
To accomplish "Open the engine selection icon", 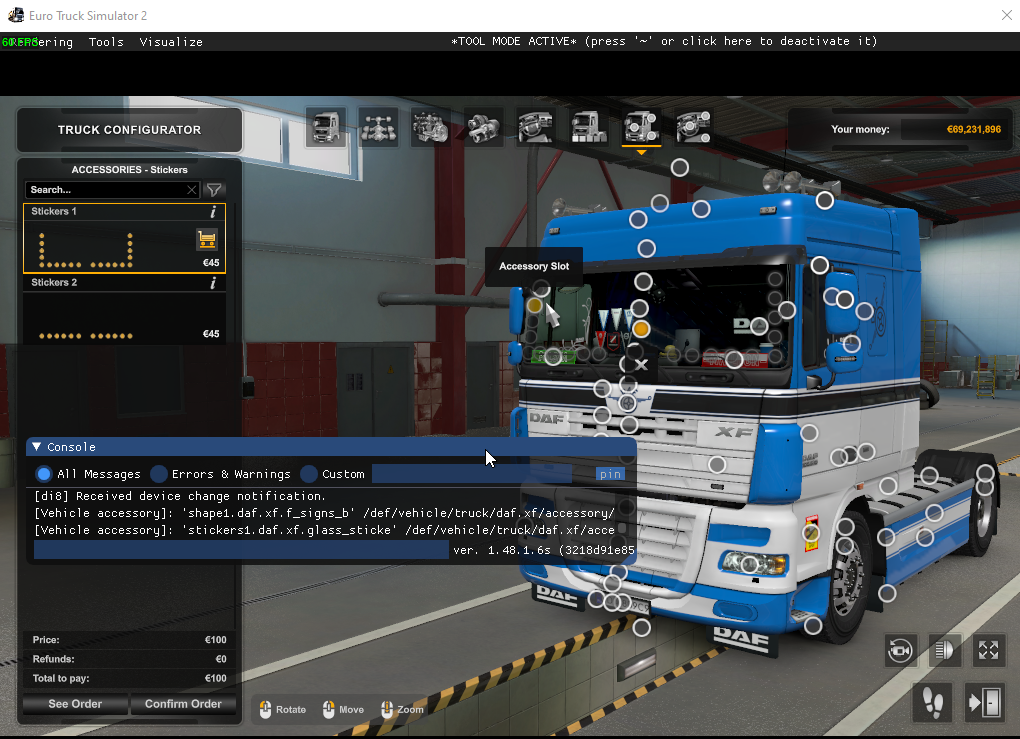I will [x=430, y=127].
